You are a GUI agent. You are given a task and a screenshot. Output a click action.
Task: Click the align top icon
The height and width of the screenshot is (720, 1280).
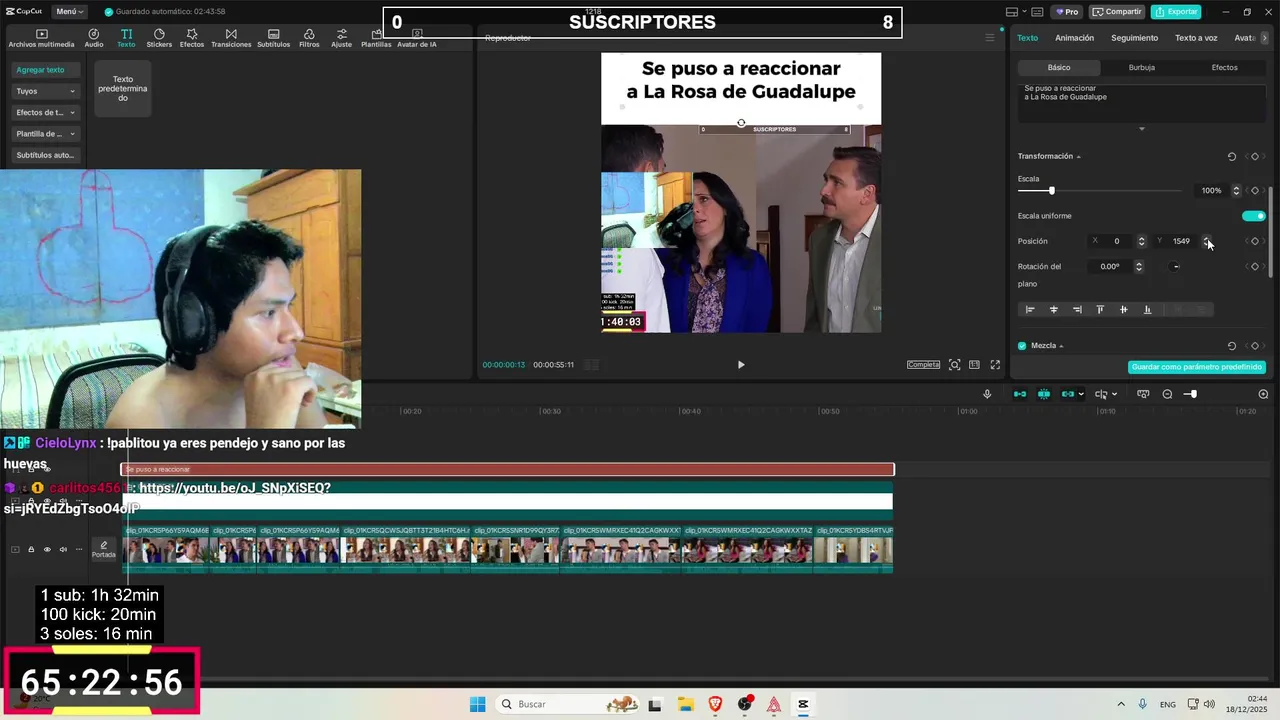[1100, 310]
